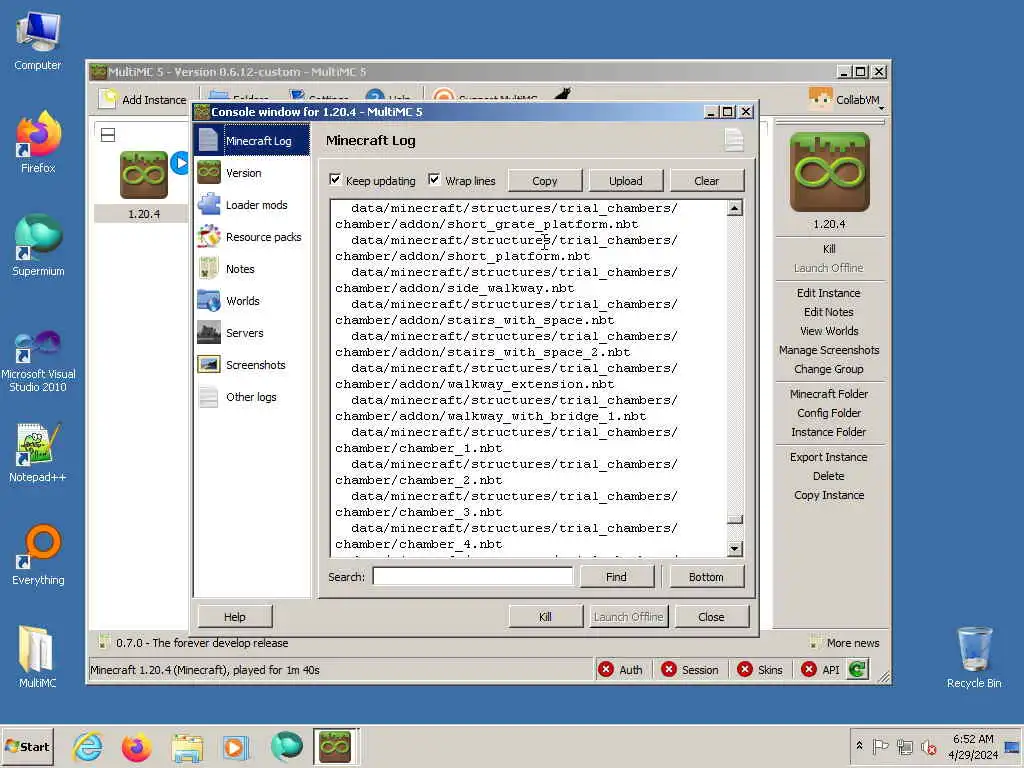Click the Windows Start button

[27, 746]
